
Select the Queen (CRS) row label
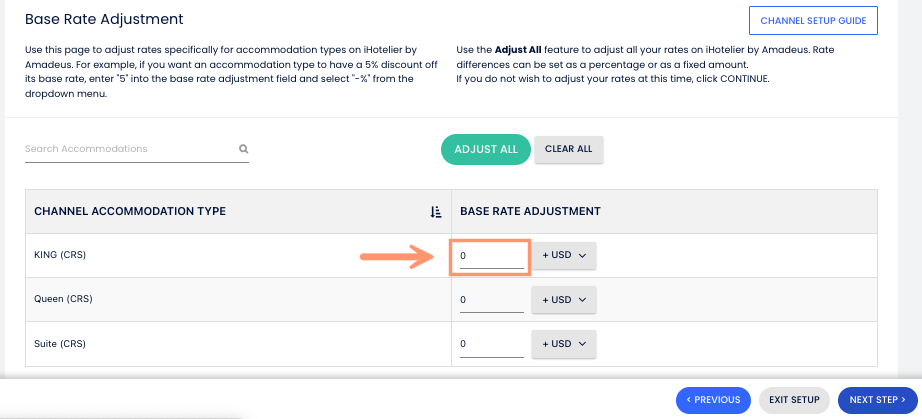click(x=63, y=299)
